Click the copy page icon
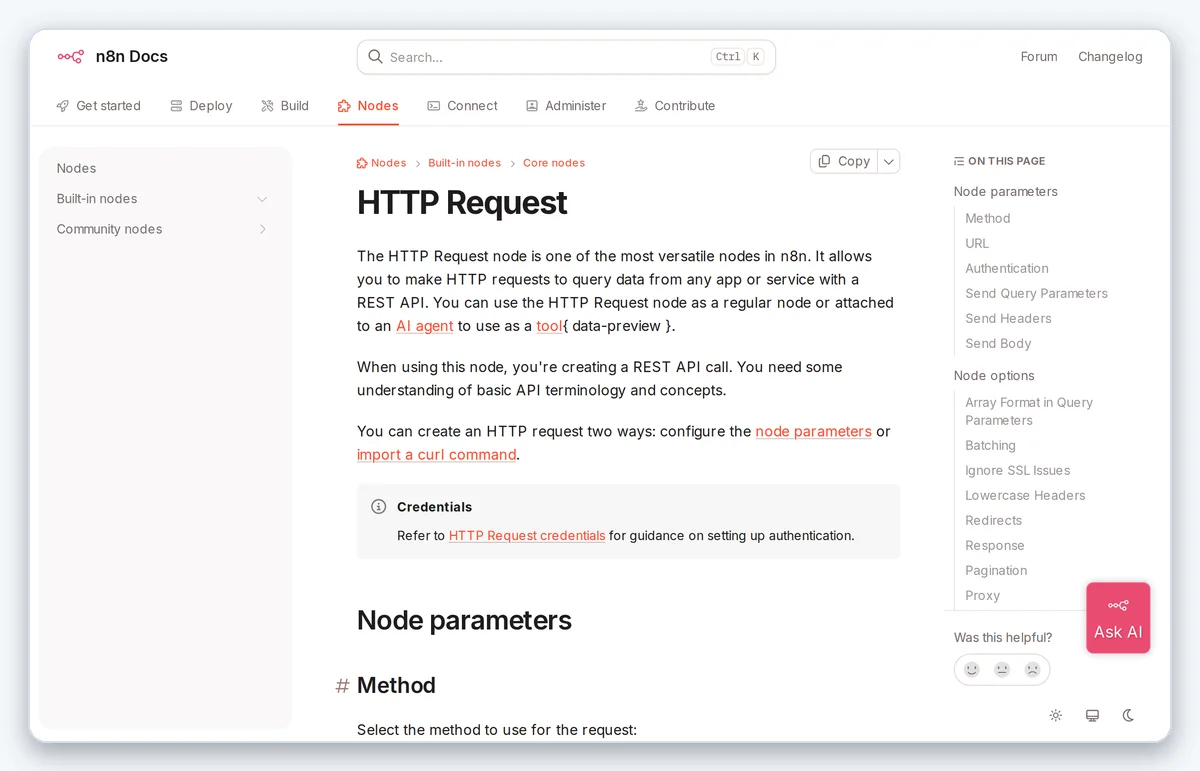Screen dimensions: 1200x771 click(x=824, y=161)
